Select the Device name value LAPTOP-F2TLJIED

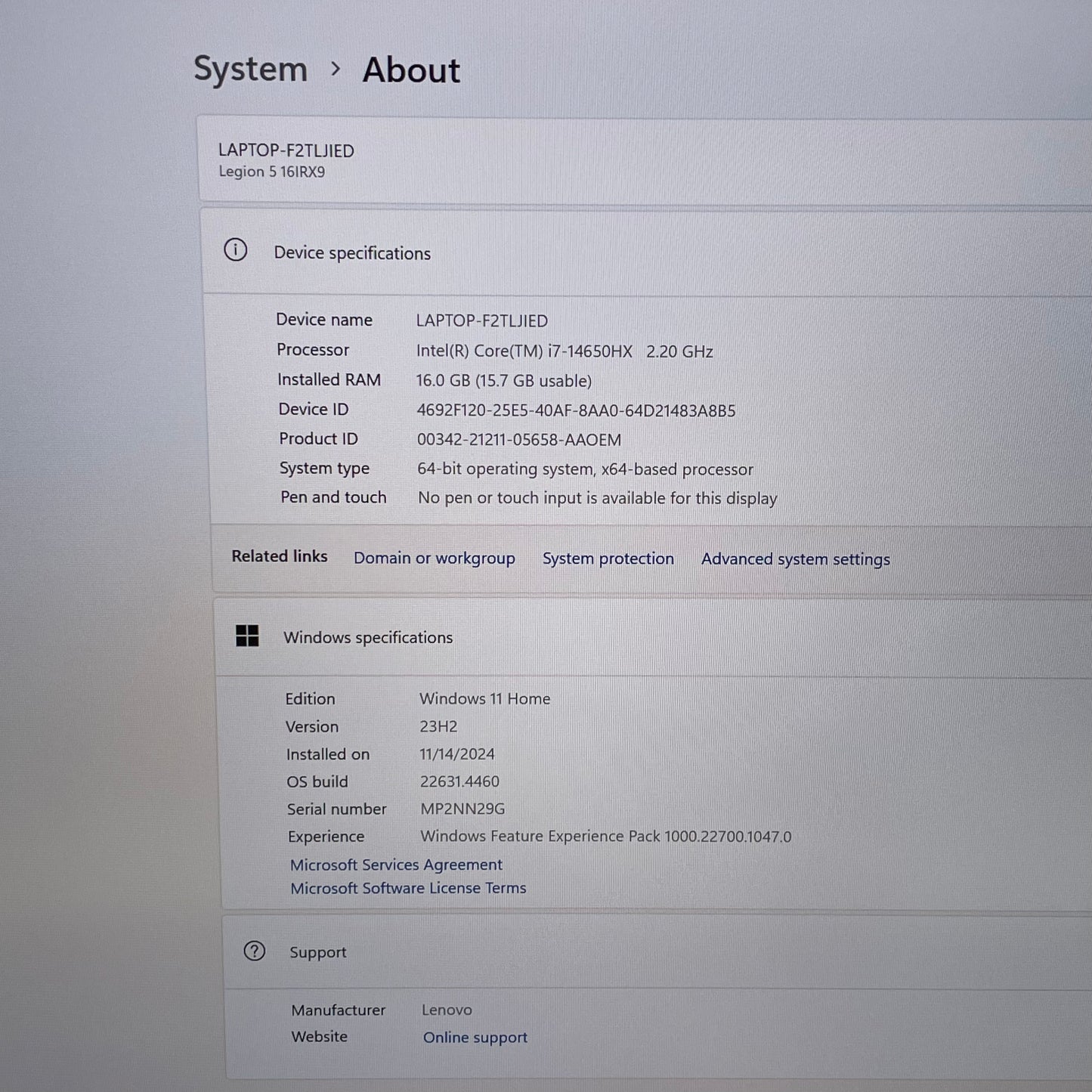coord(482,320)
